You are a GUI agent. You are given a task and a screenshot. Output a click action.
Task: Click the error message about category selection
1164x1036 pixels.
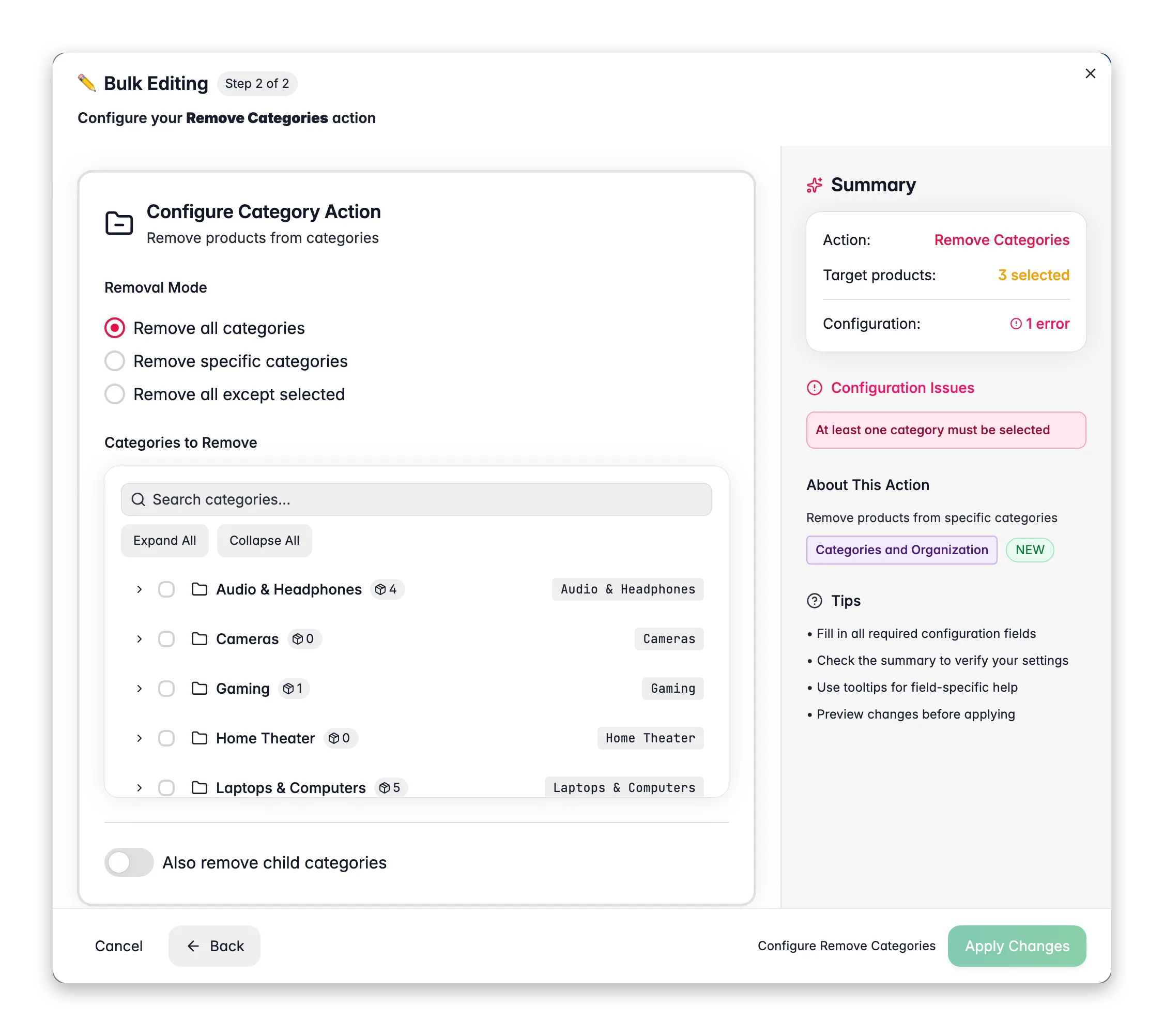coord(946,430)
